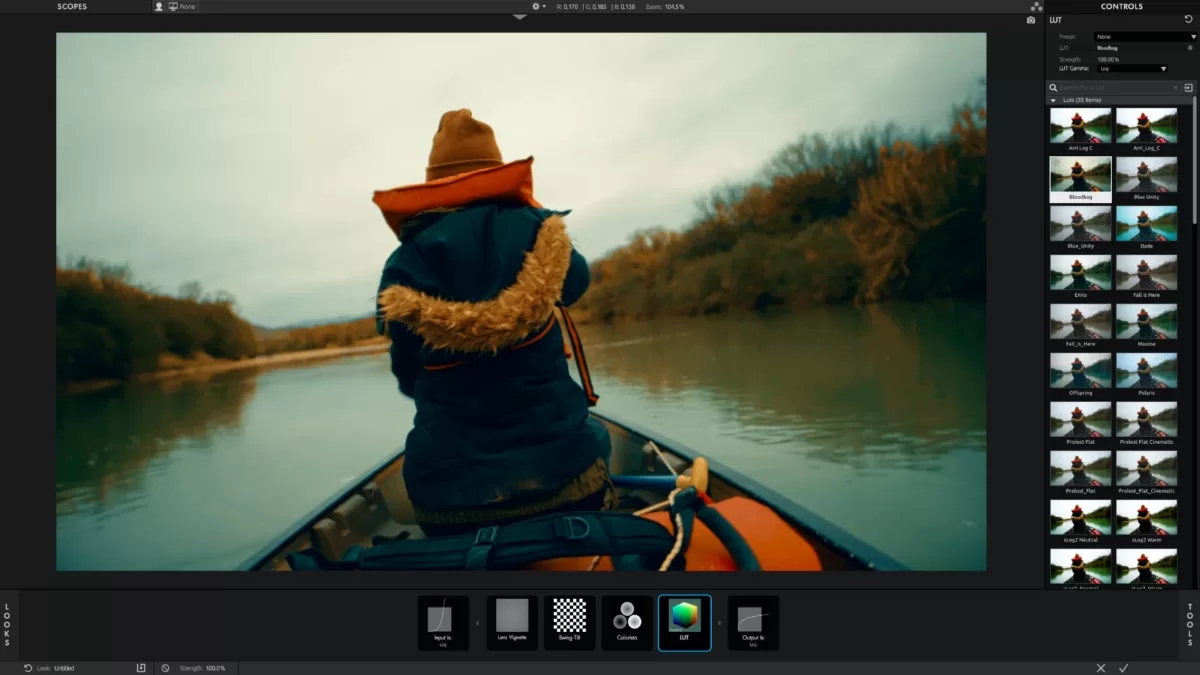Image resolution: width=1200 pixels, height=675 pixels.
Task: Click the preview image of the canoe
Action: coord(521,302)
